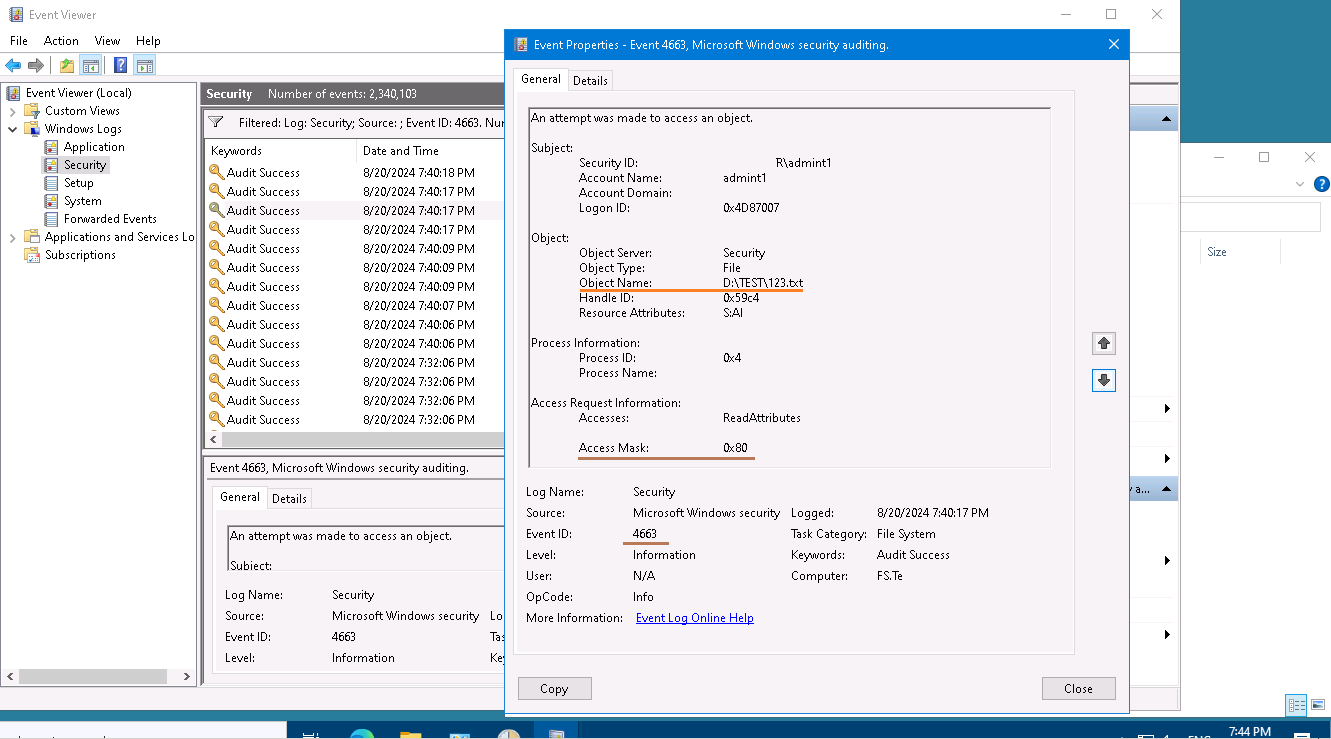Select General tab in Event Properties dialog
This screenshot has width=1331, height=739.
click(541, 79)
